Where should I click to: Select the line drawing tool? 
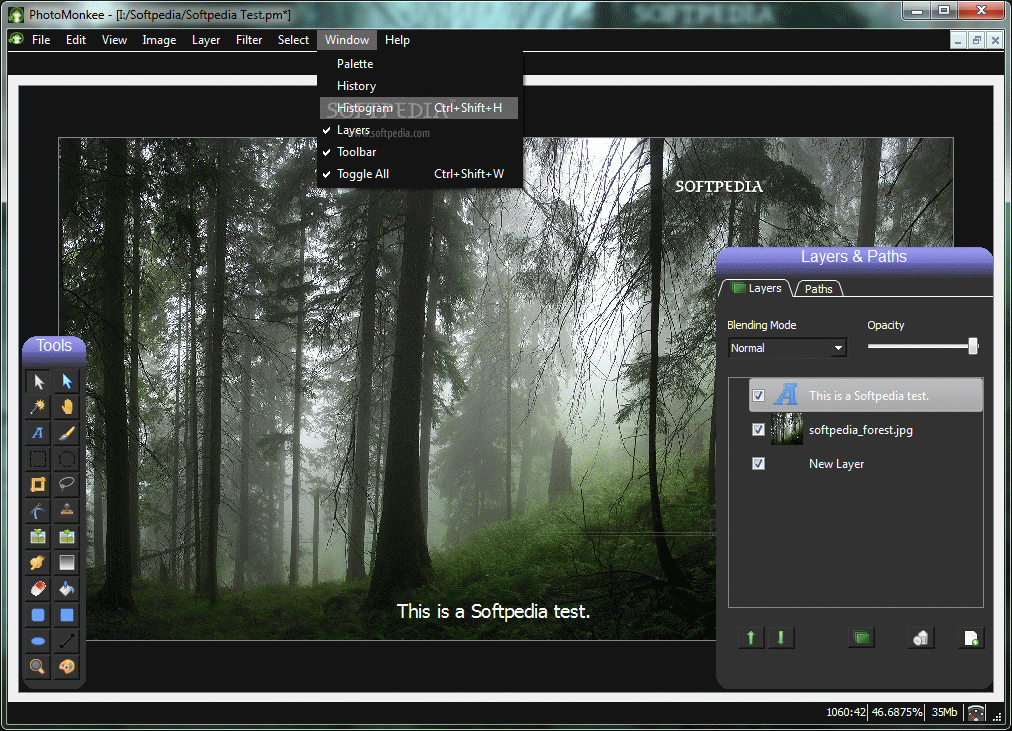tap(66, 641)
